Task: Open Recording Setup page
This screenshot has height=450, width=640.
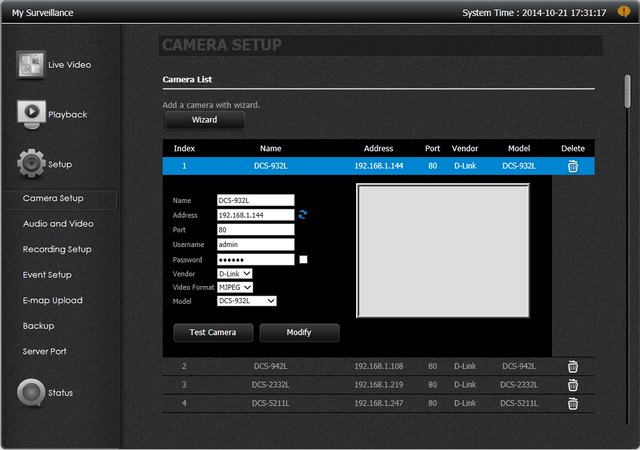Action: (57, 250)
